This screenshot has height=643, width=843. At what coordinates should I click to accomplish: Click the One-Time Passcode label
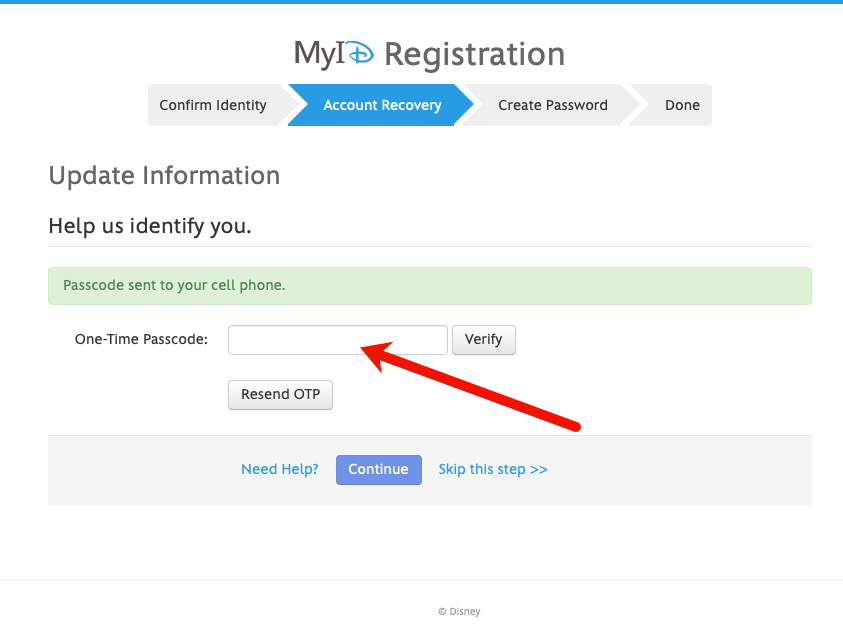(141, 340)
